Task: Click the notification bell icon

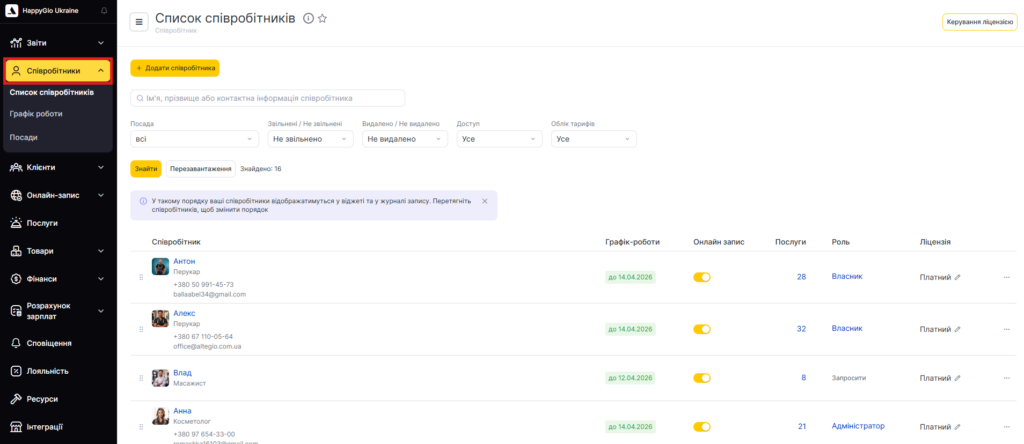Action: pos(105,10)
